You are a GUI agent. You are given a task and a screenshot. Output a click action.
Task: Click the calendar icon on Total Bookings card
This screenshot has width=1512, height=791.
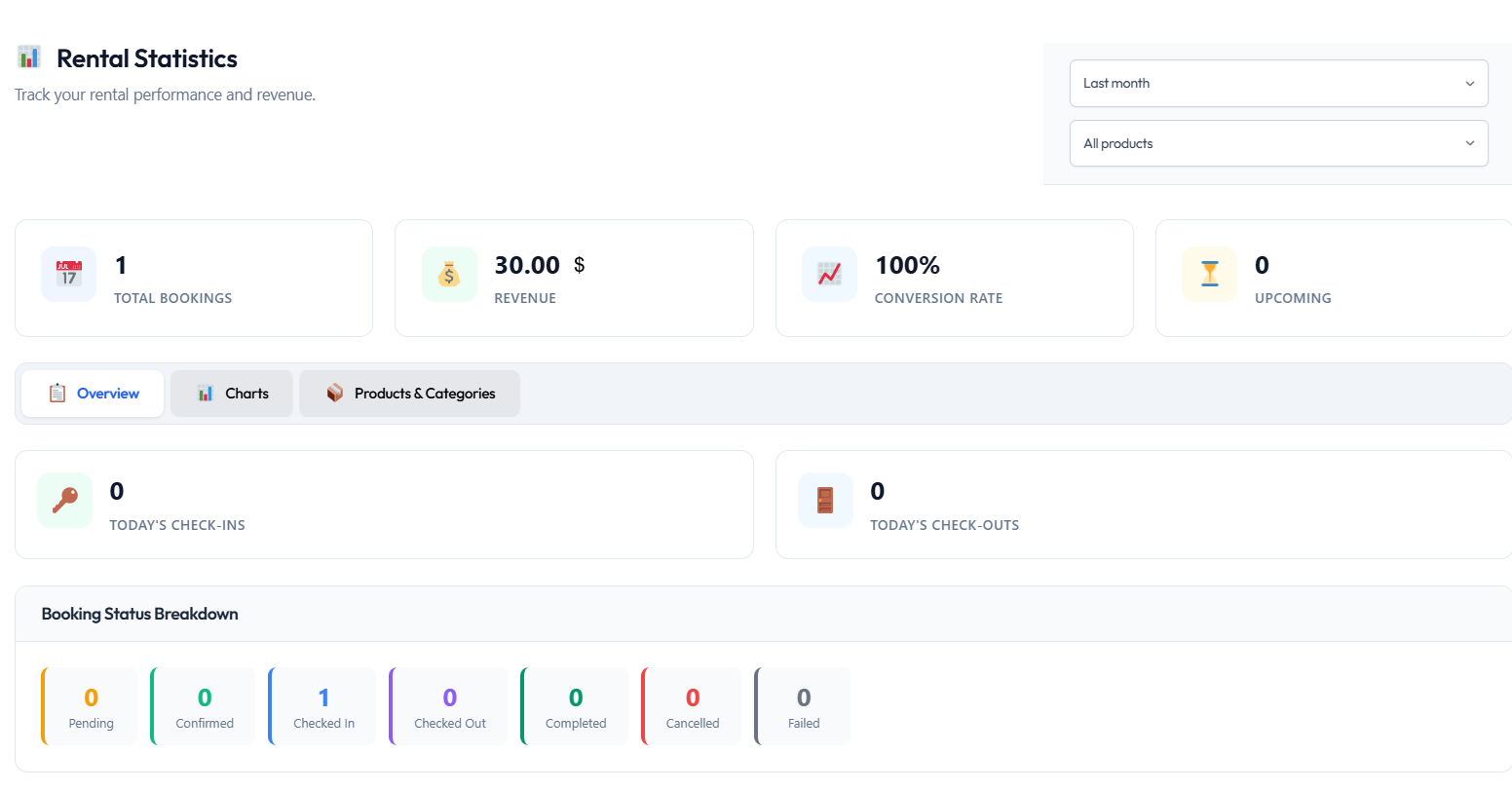tap(68, 274)
